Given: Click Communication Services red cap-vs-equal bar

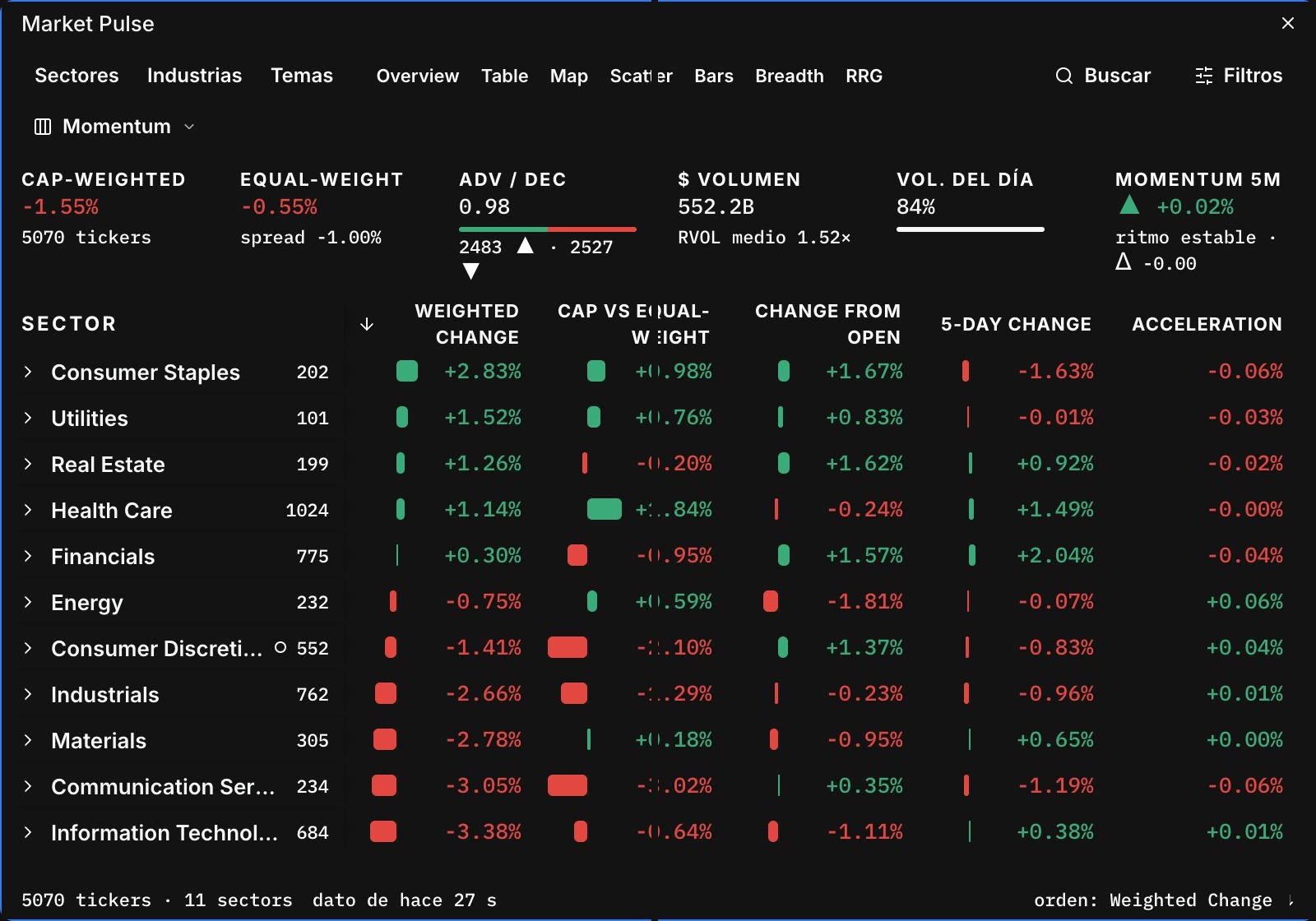Looking at the screenshot, I should (568, 785).
